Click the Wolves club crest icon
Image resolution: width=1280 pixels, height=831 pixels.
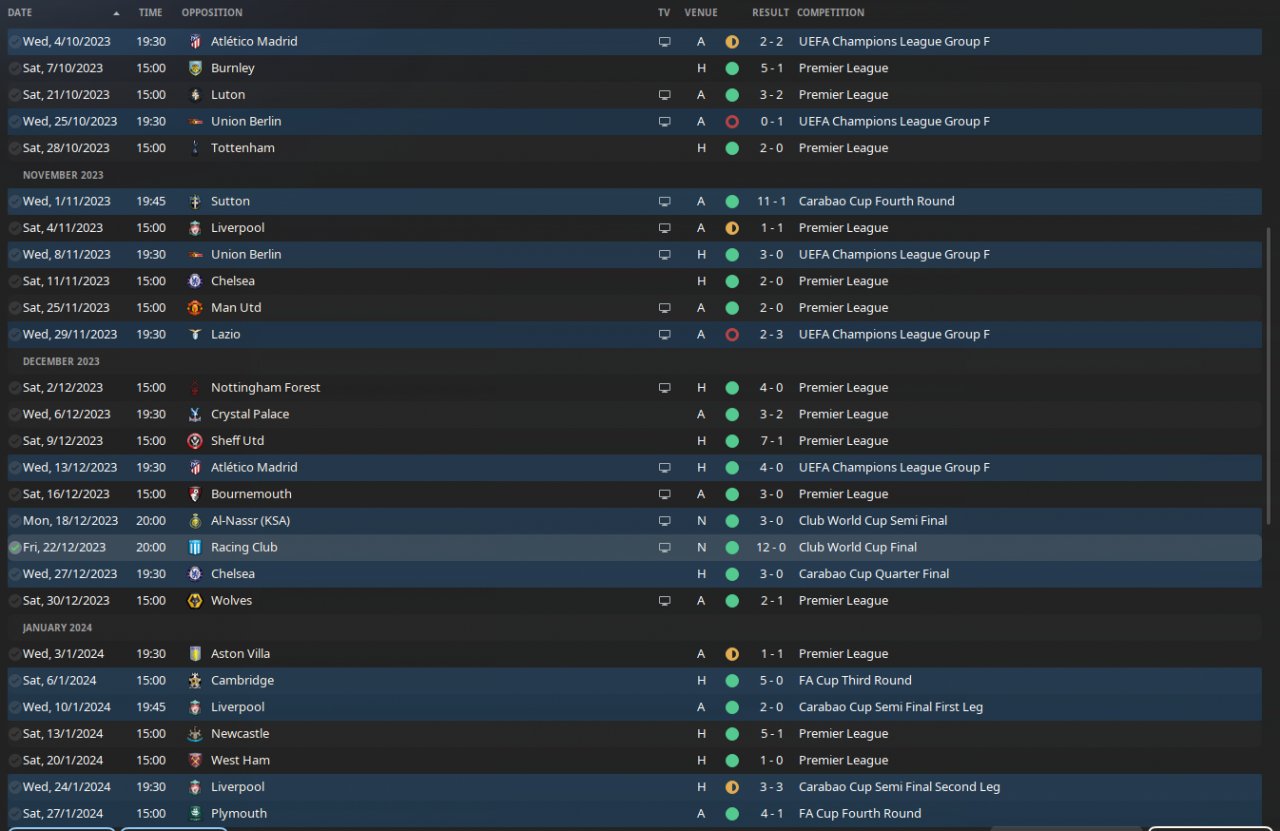click(195, 600)
